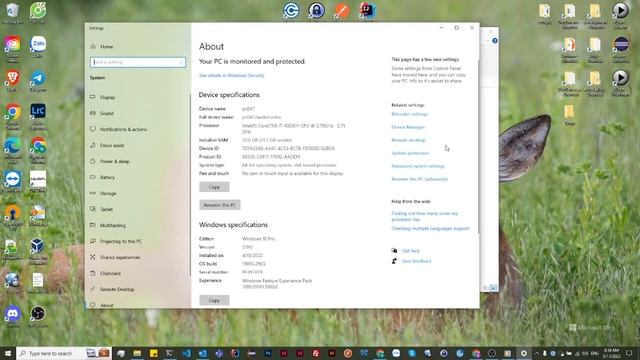
Task: Open the Microsoft Edge desktop shortcut
Action: (12, 149)
